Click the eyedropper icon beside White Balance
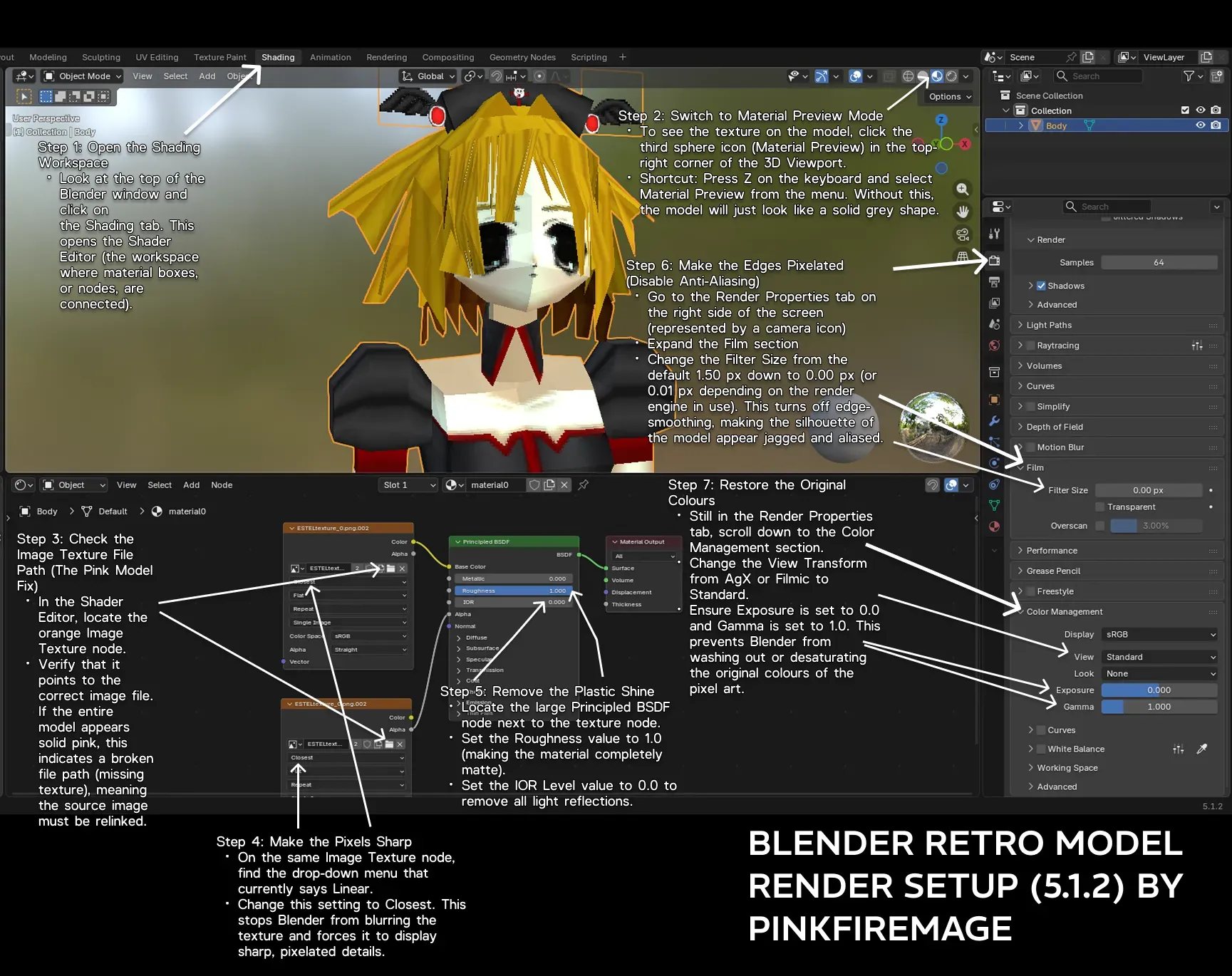The image size is (1232, 976). pos(1202,749)
